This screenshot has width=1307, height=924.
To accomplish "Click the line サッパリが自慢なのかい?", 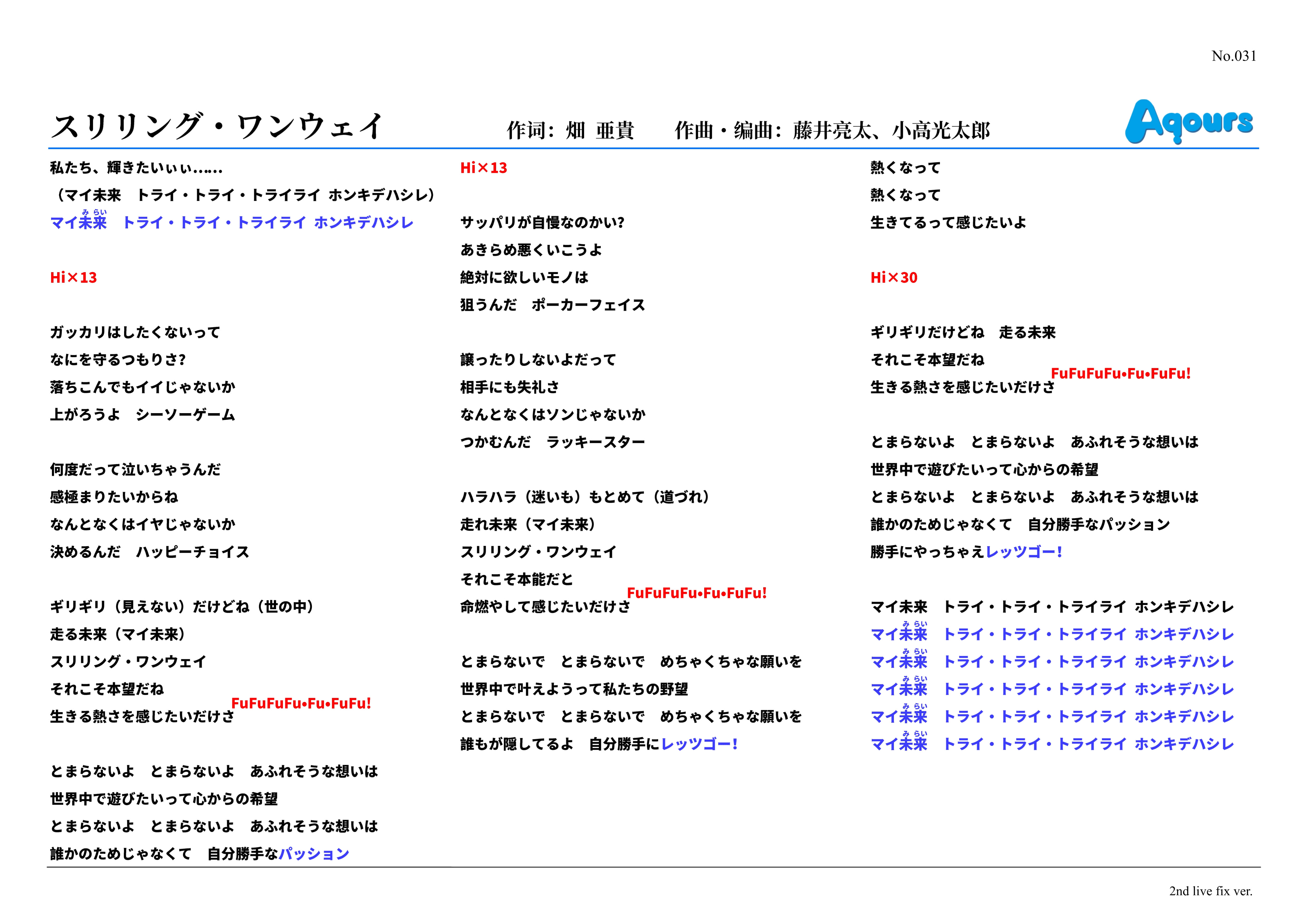I will [x=542, y=223].
